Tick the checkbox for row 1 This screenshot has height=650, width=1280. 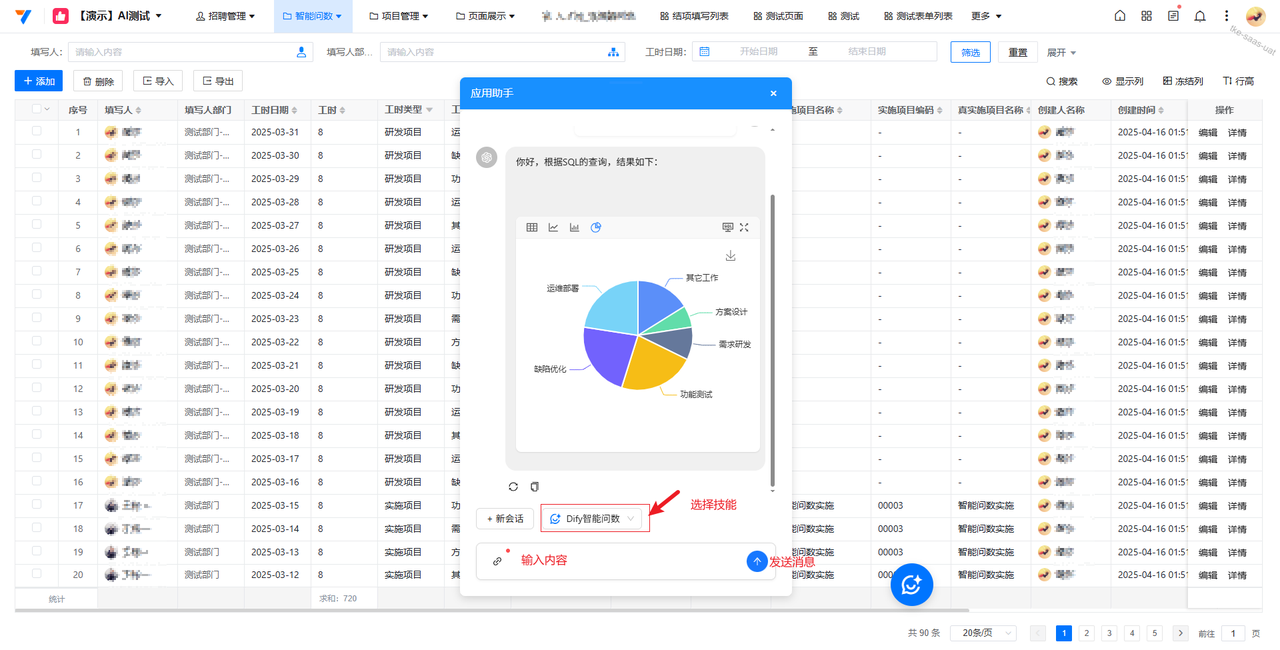tap(37, 131)
